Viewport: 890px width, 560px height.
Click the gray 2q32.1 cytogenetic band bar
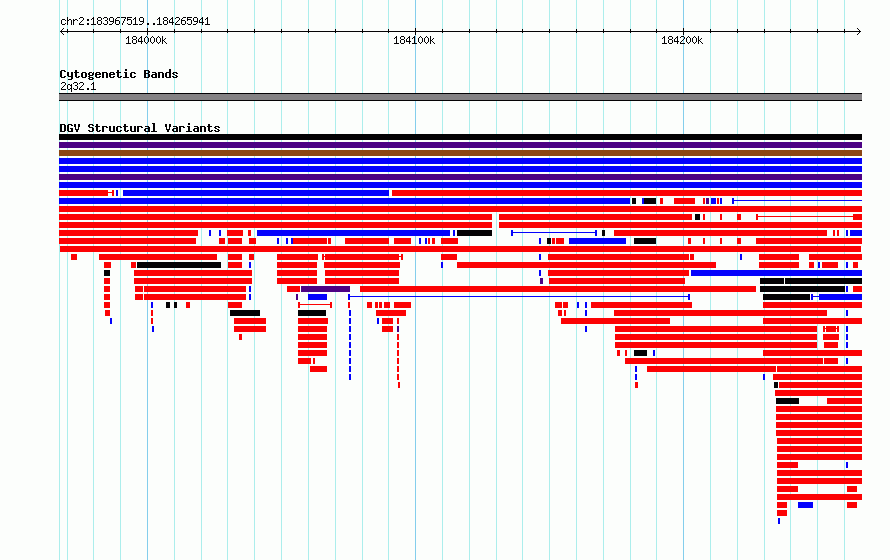(460, 97)
